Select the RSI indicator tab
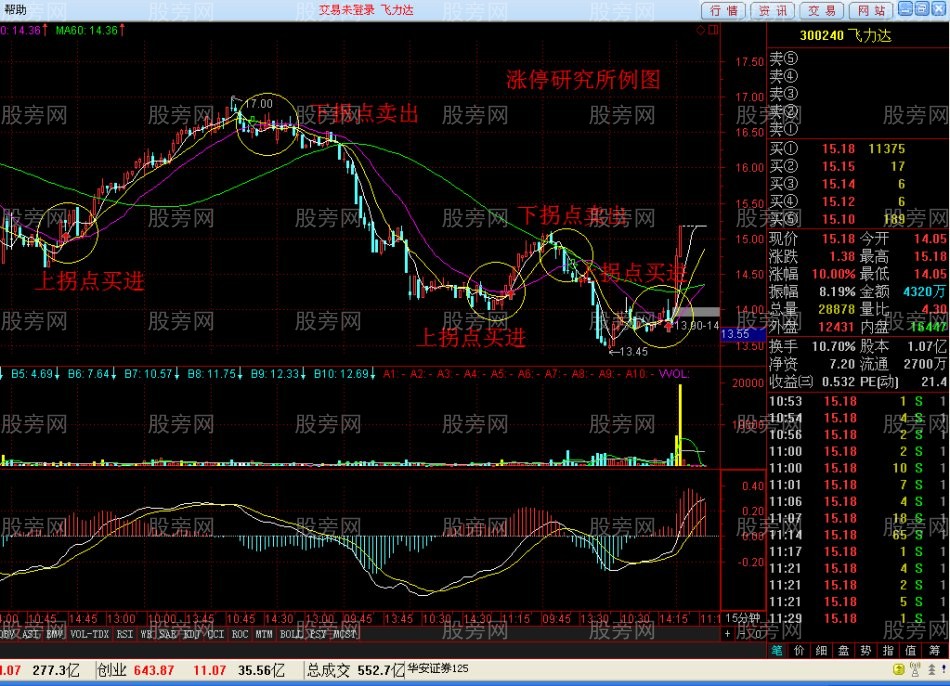 tap(125, 634)
